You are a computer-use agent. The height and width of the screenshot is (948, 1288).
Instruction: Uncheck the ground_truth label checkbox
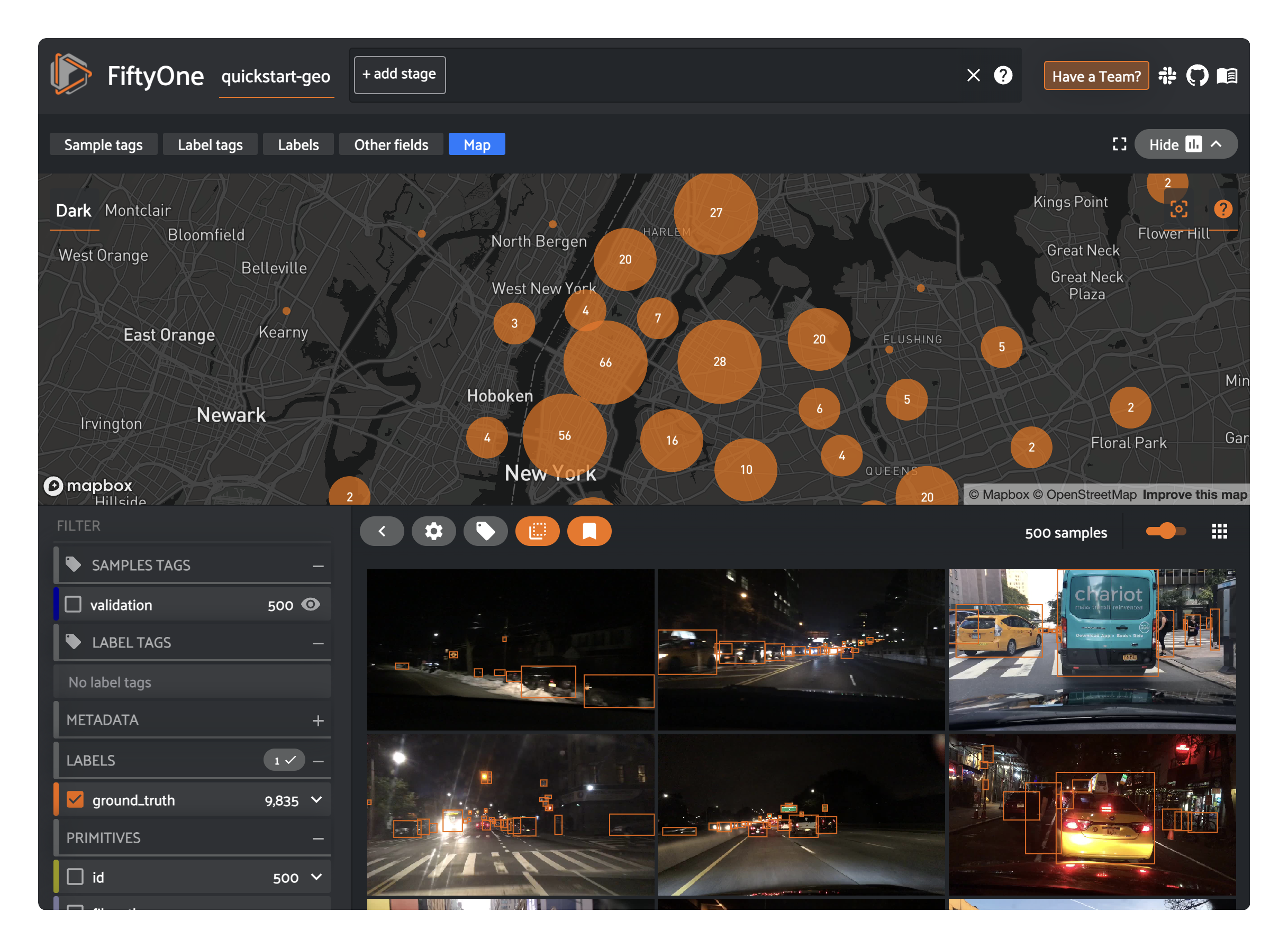(75, 799)
